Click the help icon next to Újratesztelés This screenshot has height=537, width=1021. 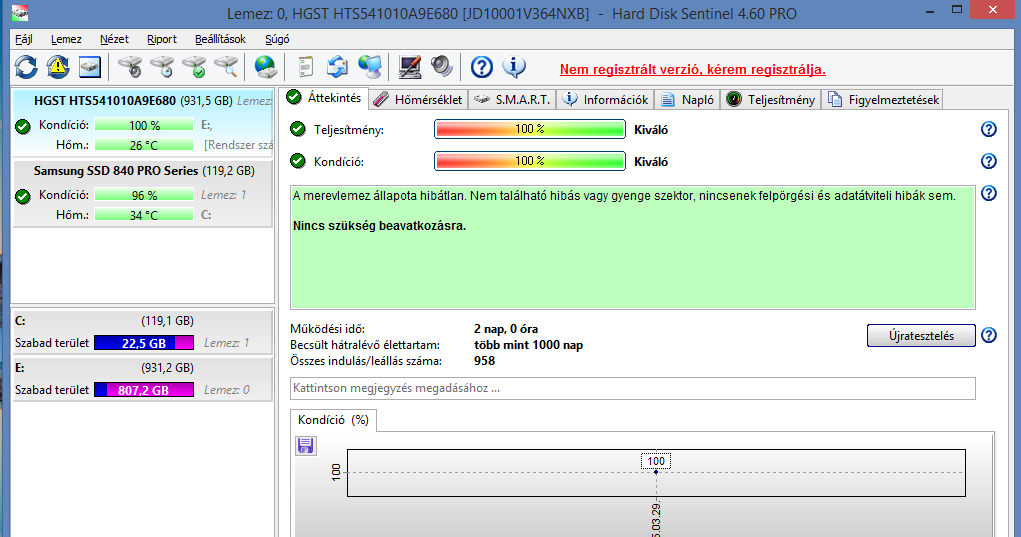coord(988,335)
